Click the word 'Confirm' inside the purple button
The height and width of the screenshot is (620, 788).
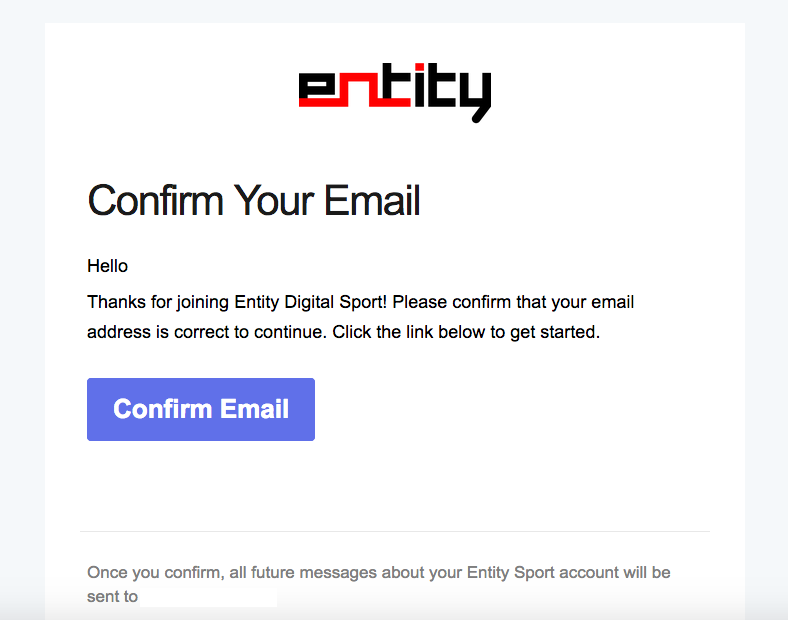162,409
